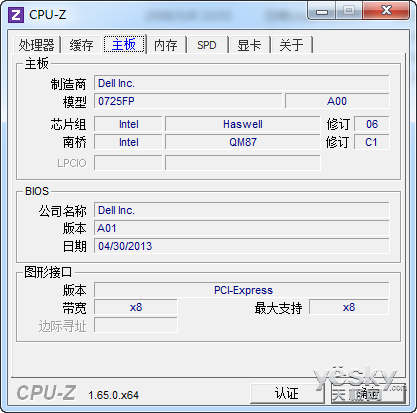
Task: Click the 最大支持 x8 field
Action: tap(349, 307)
